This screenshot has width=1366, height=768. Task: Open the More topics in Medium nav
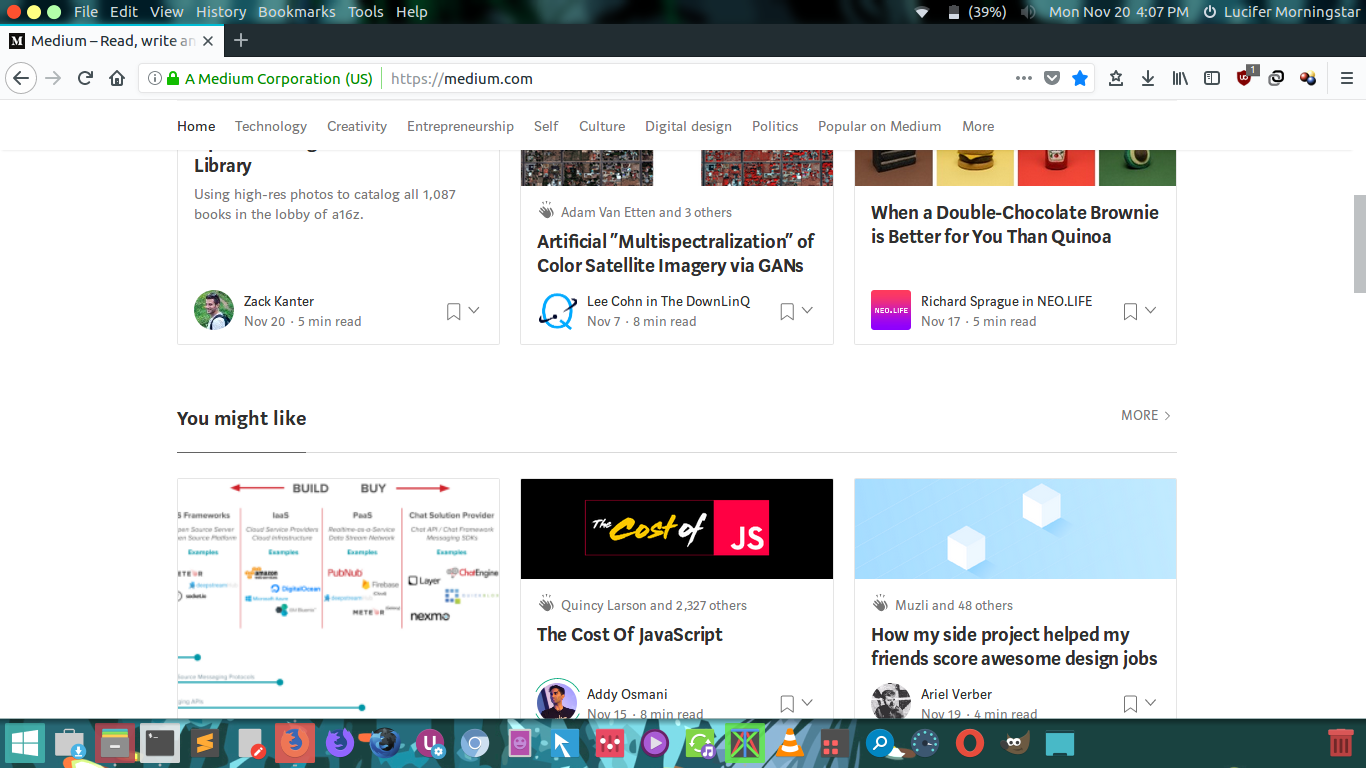coord(978,126)
